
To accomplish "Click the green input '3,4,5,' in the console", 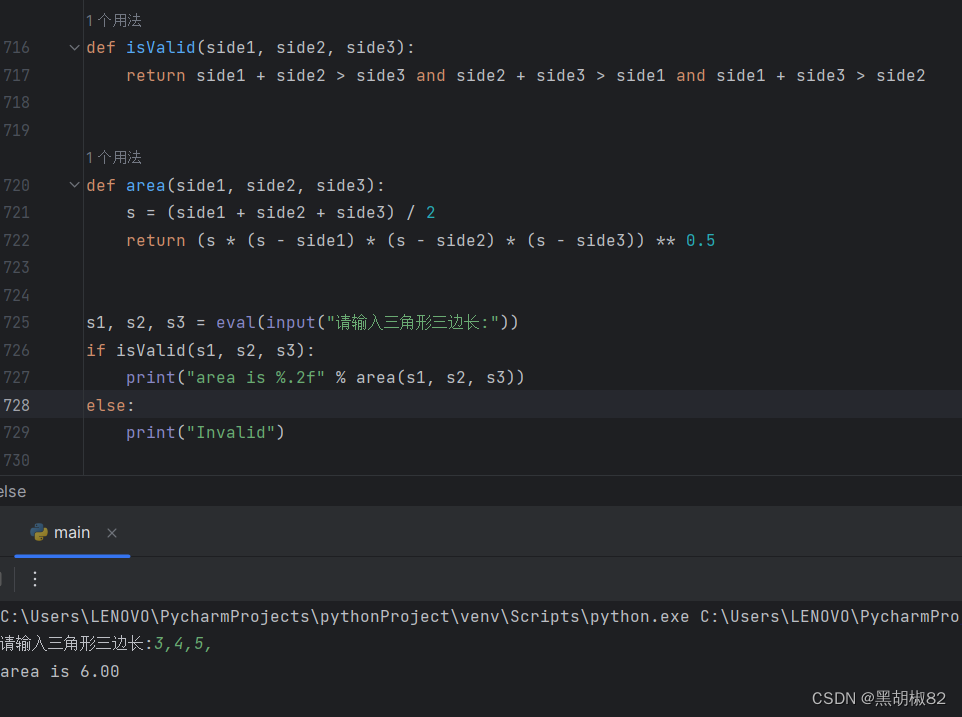I will (x=180, y=643).
